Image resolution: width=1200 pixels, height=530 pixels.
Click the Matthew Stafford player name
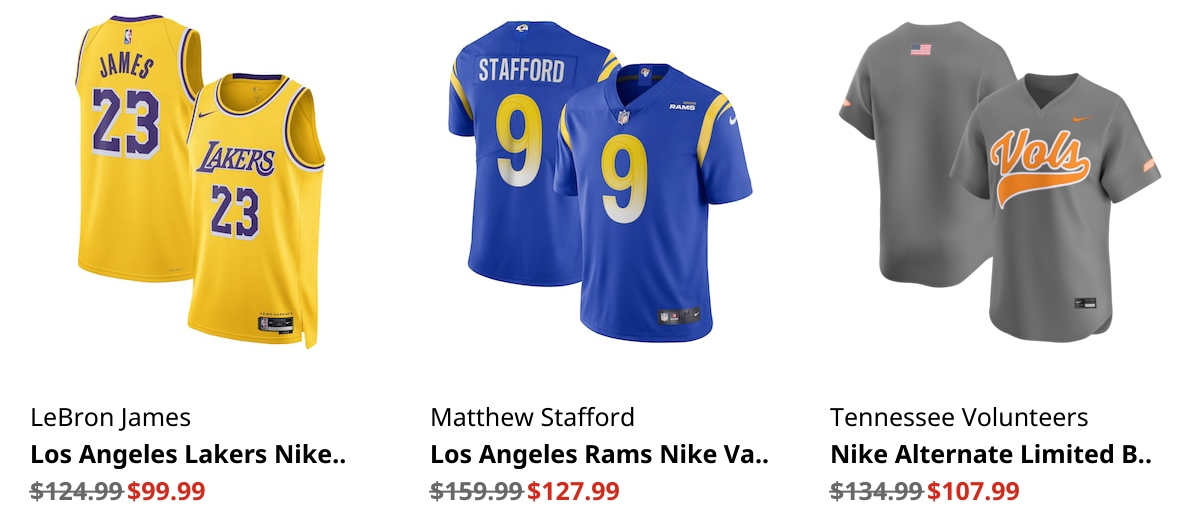532,417
